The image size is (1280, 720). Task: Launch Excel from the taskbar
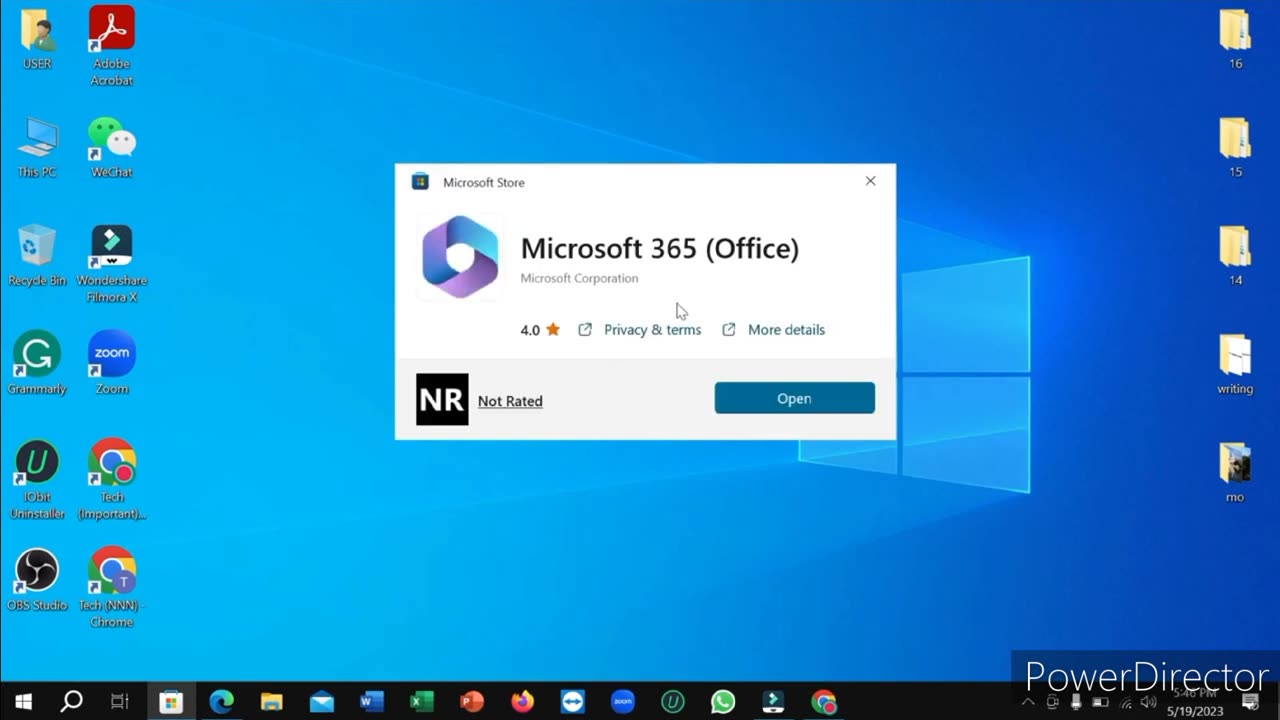(x=422, y=702)
